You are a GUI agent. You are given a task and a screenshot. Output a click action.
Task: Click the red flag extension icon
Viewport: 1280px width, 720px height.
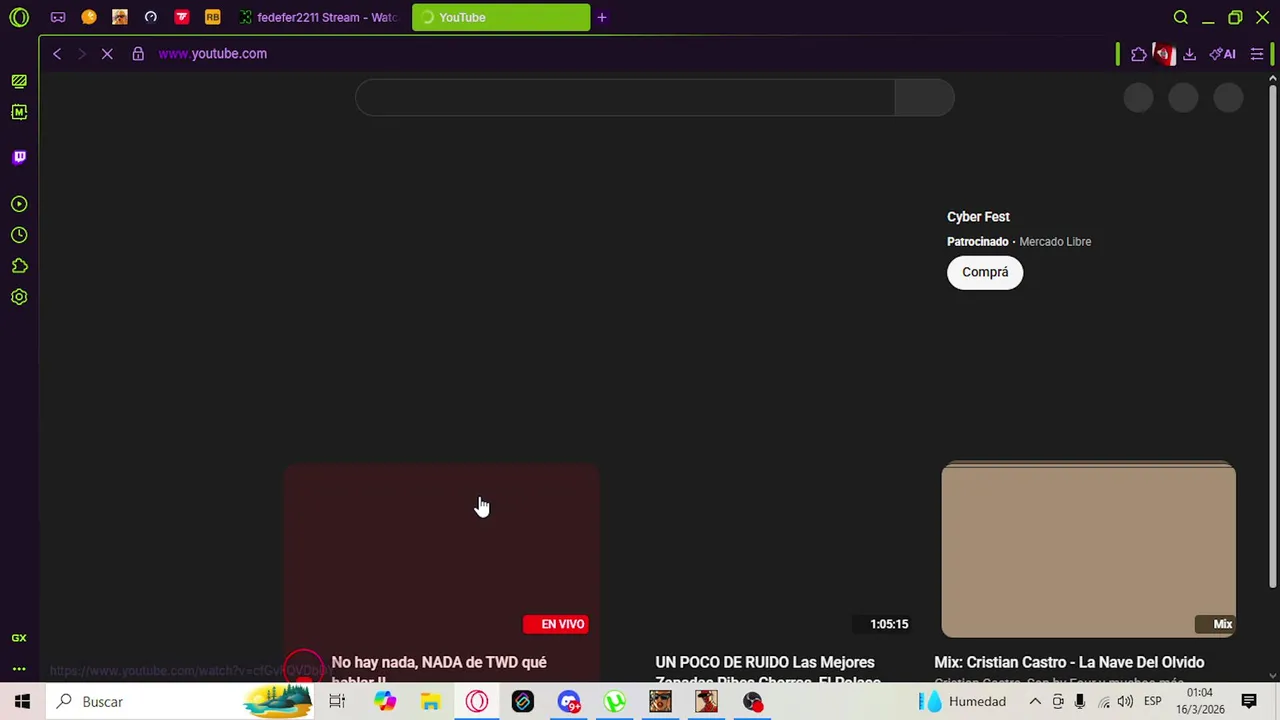1164,54
